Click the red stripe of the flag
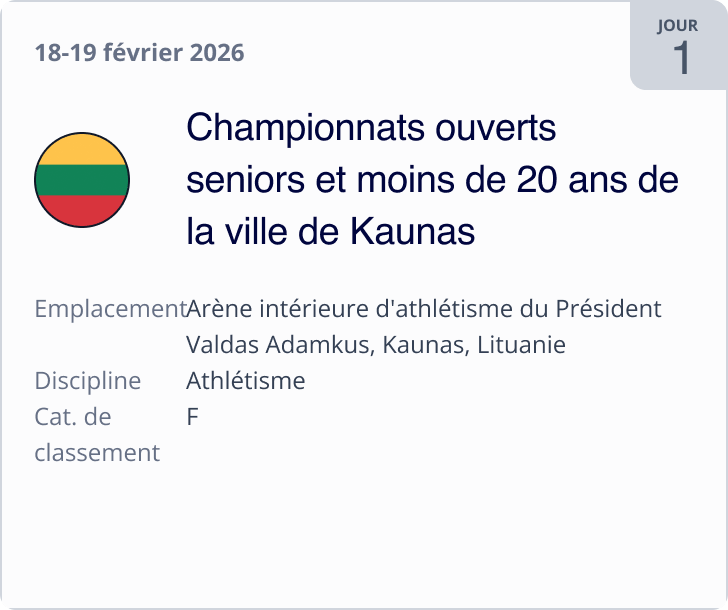Image resolution: width=728 pixels, height=610 pixels. (x=82, y=210)
